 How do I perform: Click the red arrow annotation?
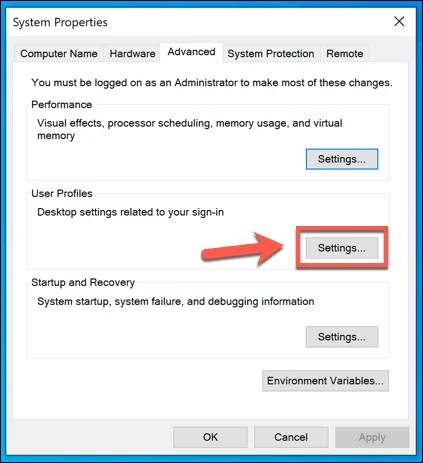pyautogui.click(x=242, y=248)
